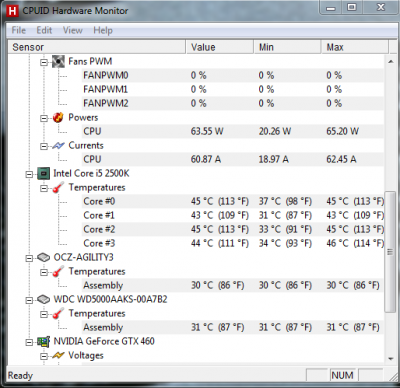Screen dimensions: 400x388
Task: Click the blue wave icon next to Currents
Action: click(58, 146)
